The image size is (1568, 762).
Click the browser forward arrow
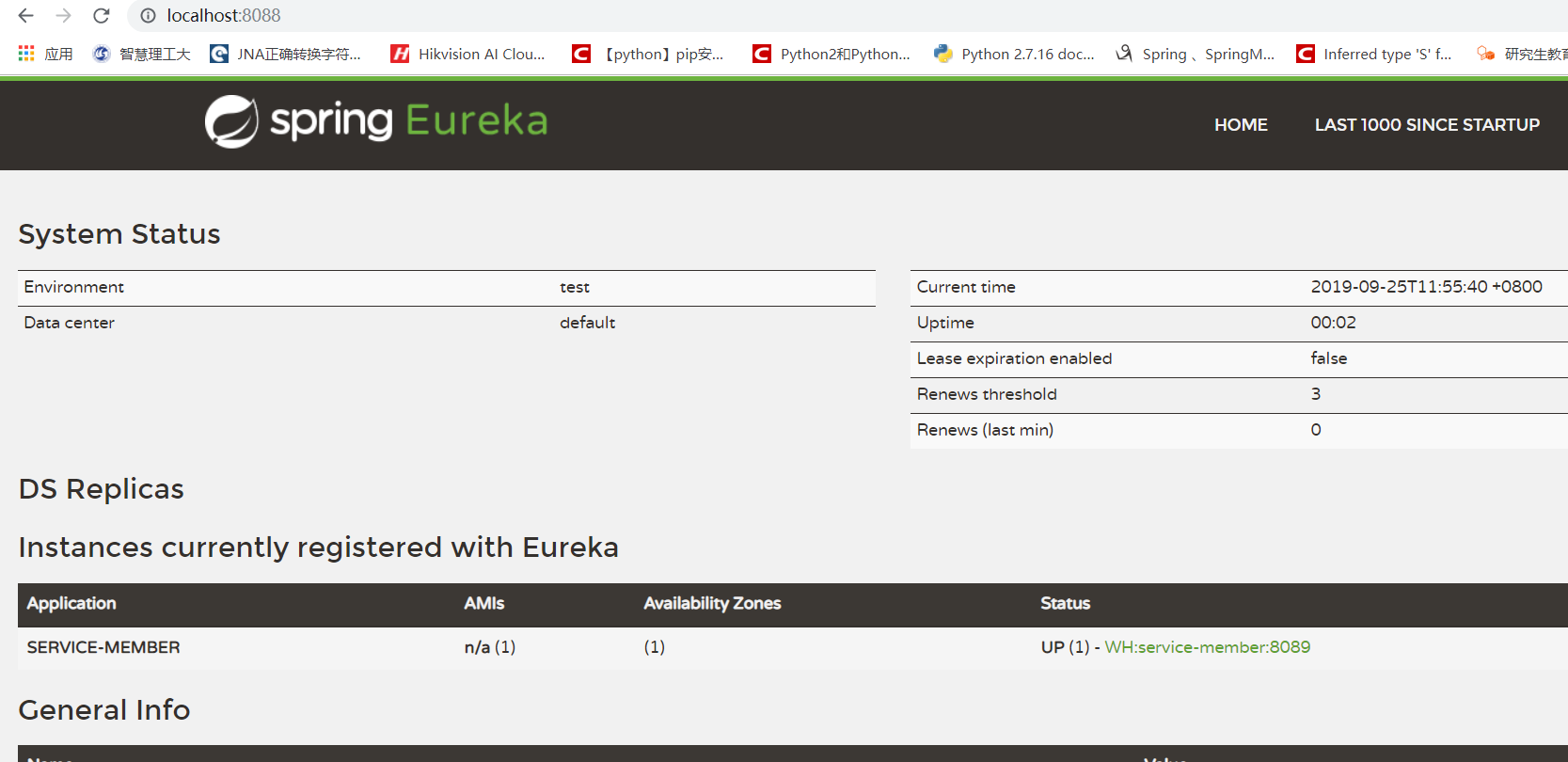tap(63, 15)
